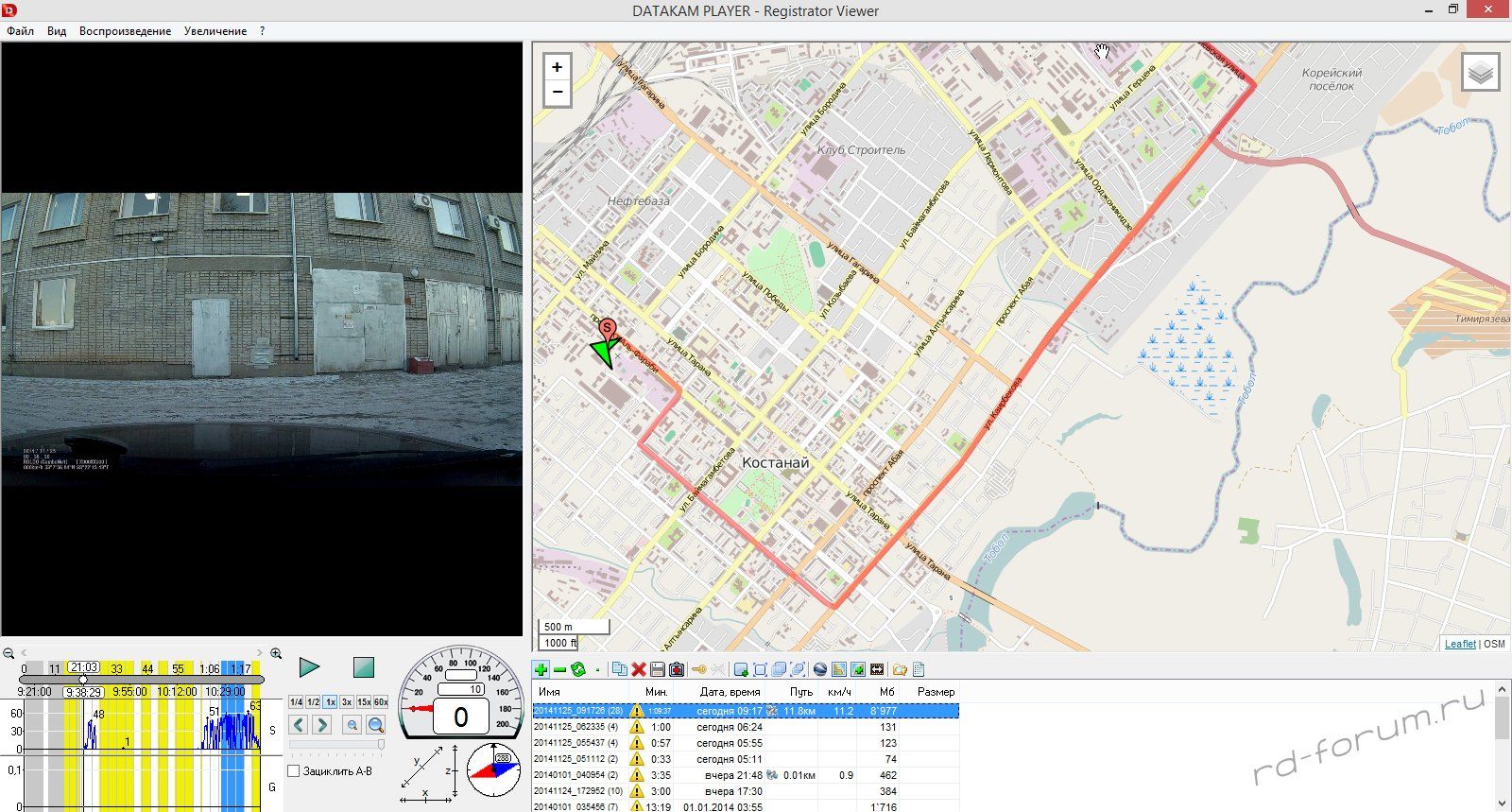Click the Google Earth globe icon

click(820, 669)
